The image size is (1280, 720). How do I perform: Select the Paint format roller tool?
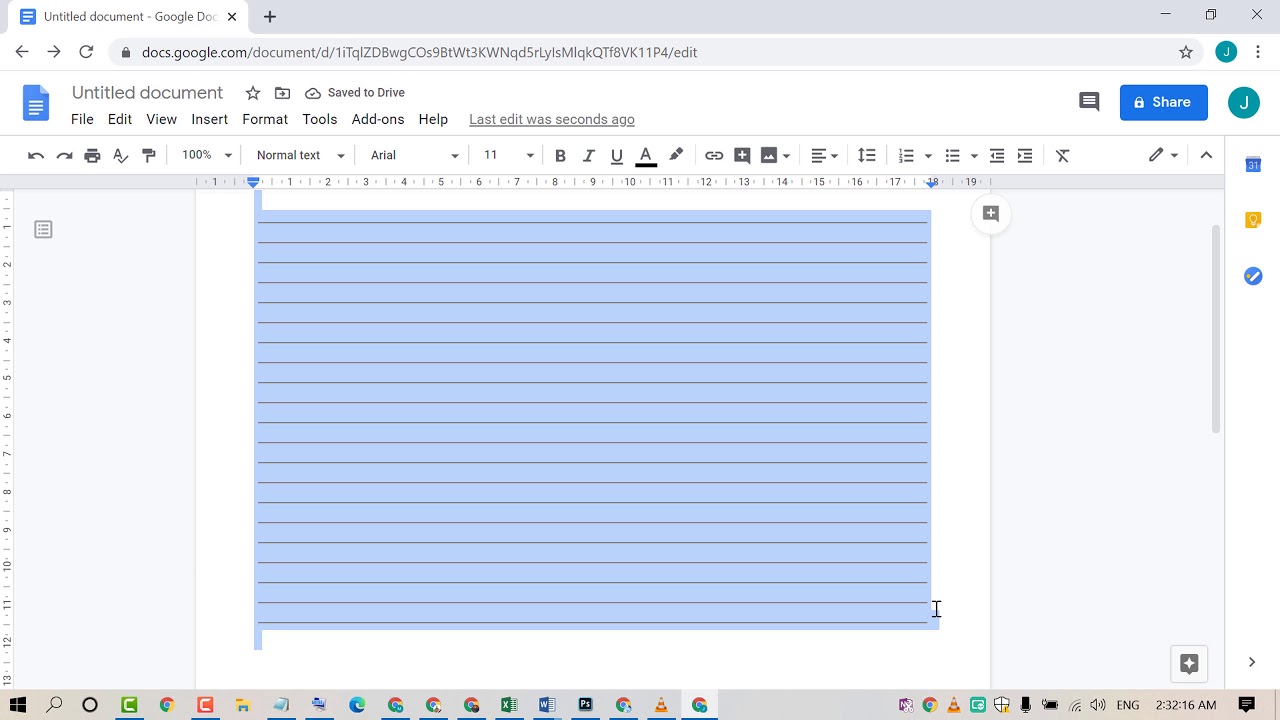tap(149, 155)
